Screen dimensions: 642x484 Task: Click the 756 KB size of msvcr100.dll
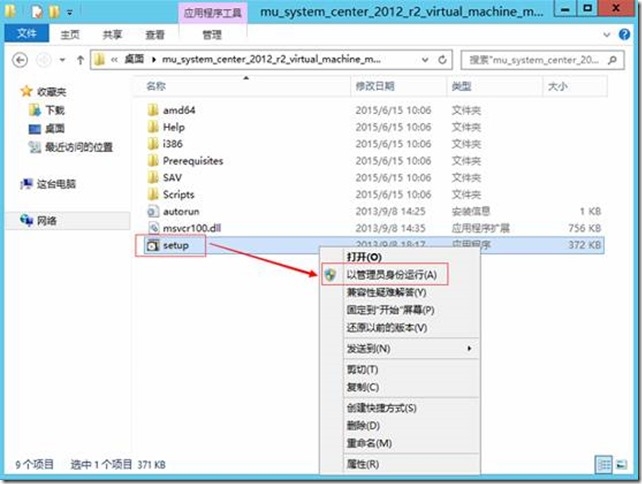pyautogui.click(x=584, y=228)
